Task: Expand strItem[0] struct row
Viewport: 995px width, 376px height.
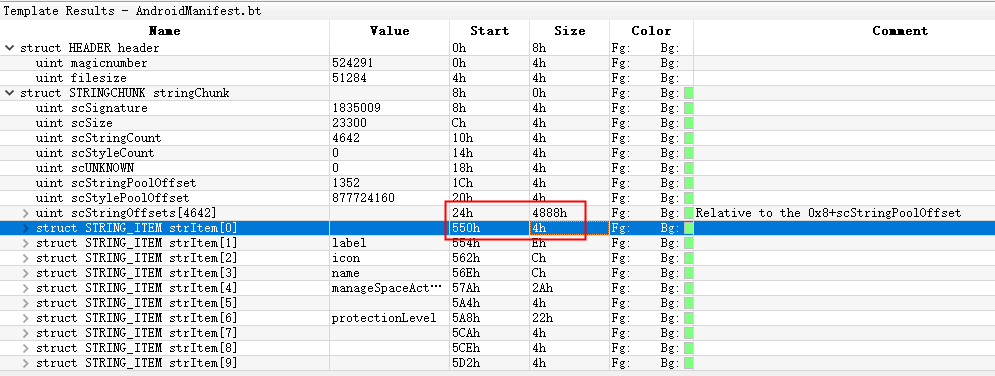Action: (x=25, y=228)
